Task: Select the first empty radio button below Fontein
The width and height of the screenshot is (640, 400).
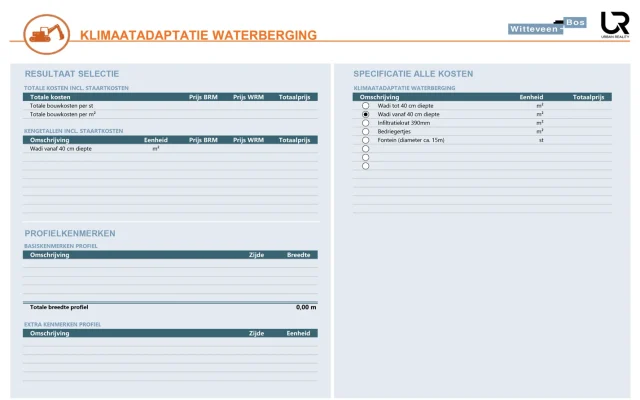Action: tap(365, 149)
